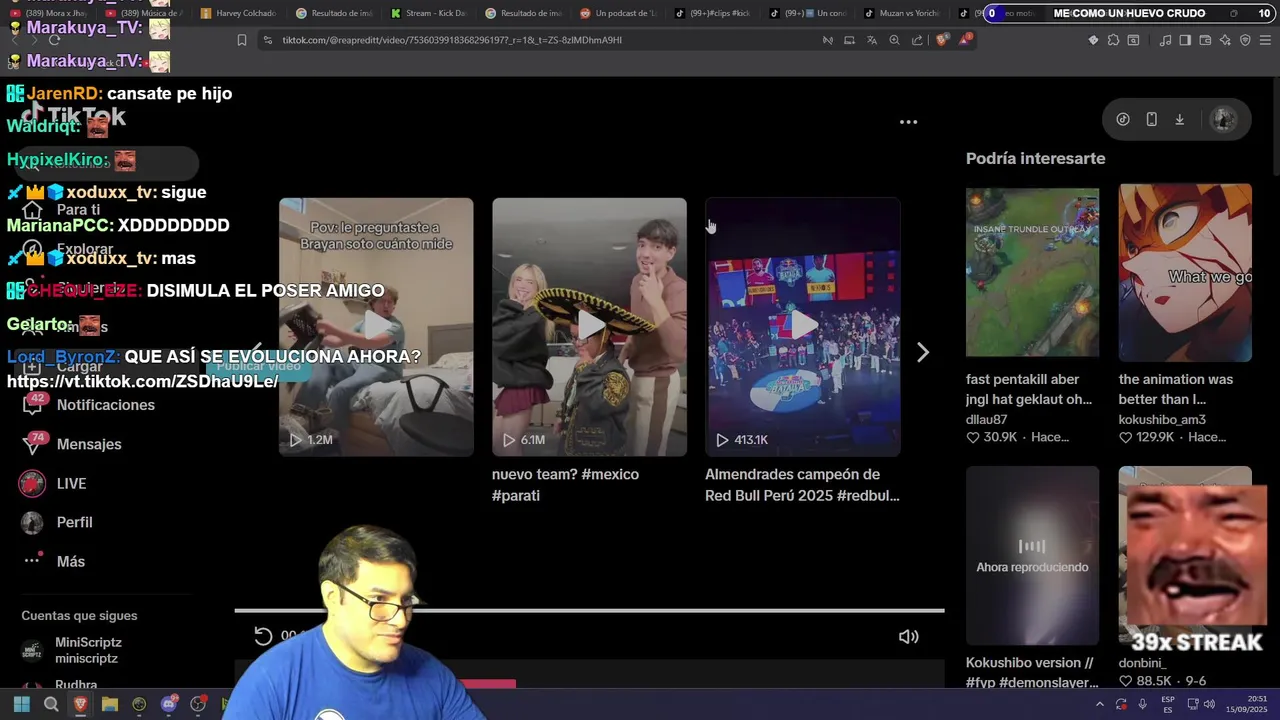Open the kokushibo_am3 author link
Viewport: 1280px width, 720px height.
tap(1162, 419)
